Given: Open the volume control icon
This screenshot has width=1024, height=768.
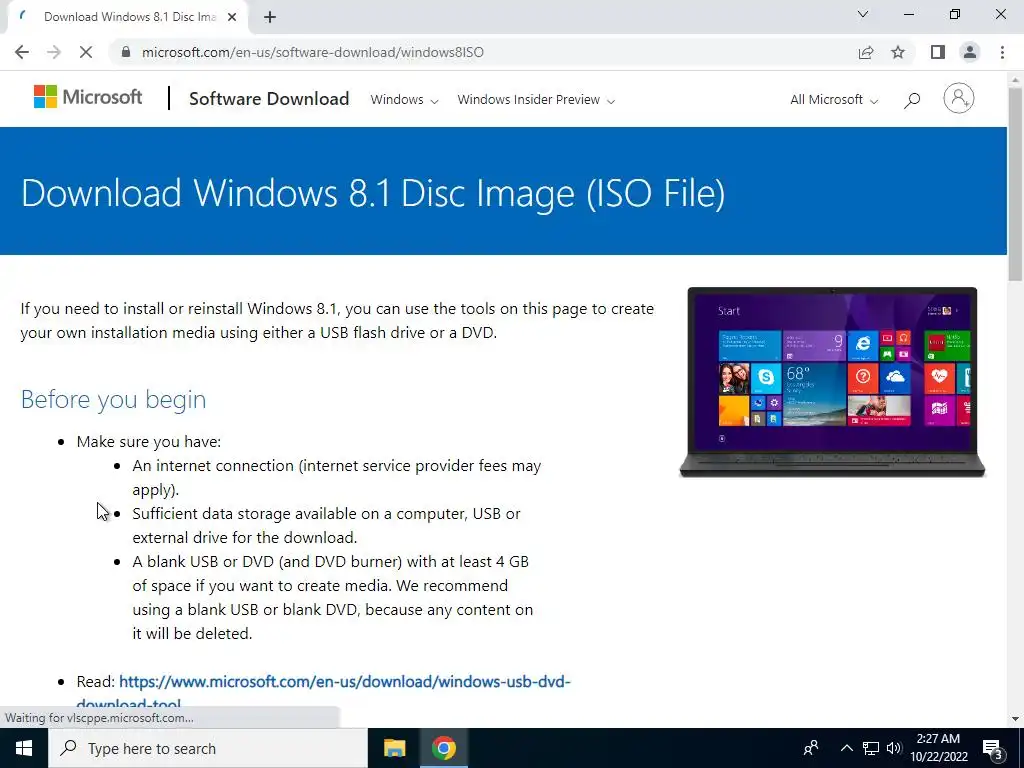Looking at the screenshot, I should (x=893, y=748).
